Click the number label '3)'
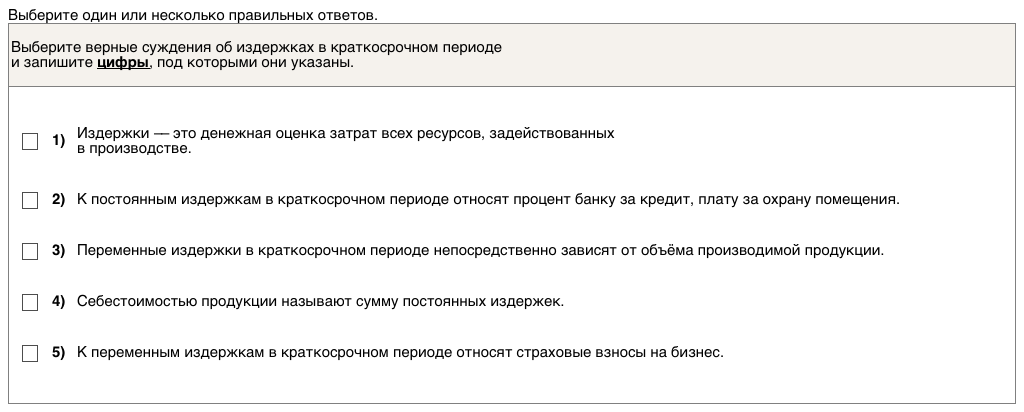The image size is (1024, 412). click(x=58, y=250)
